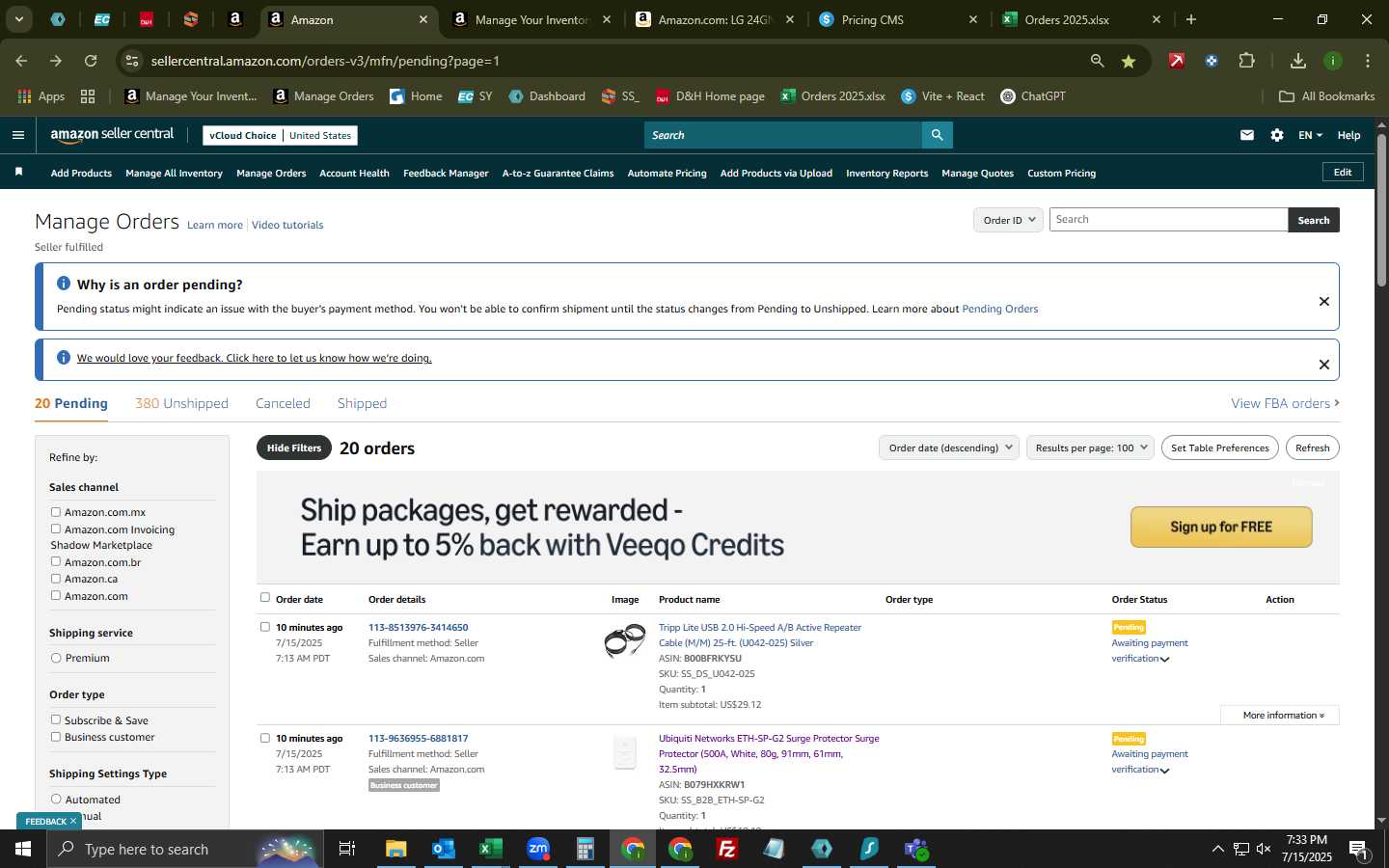The width and height of the screenshot is (1389, 868).
Task: Click the Hide Filters button
Action: [x=294, y=448]
